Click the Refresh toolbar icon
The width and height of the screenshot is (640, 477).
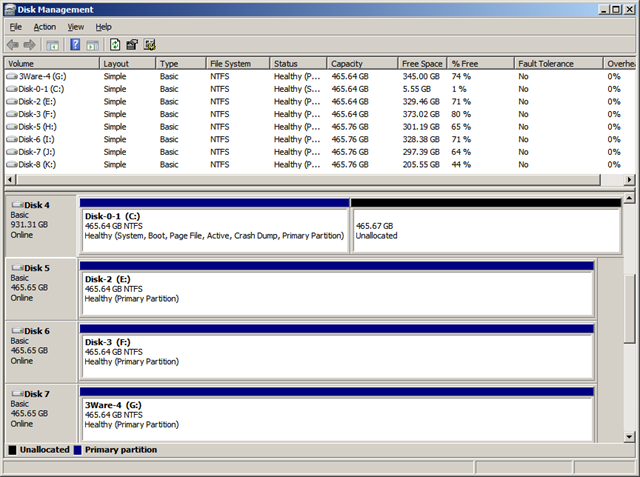point(115,45)
